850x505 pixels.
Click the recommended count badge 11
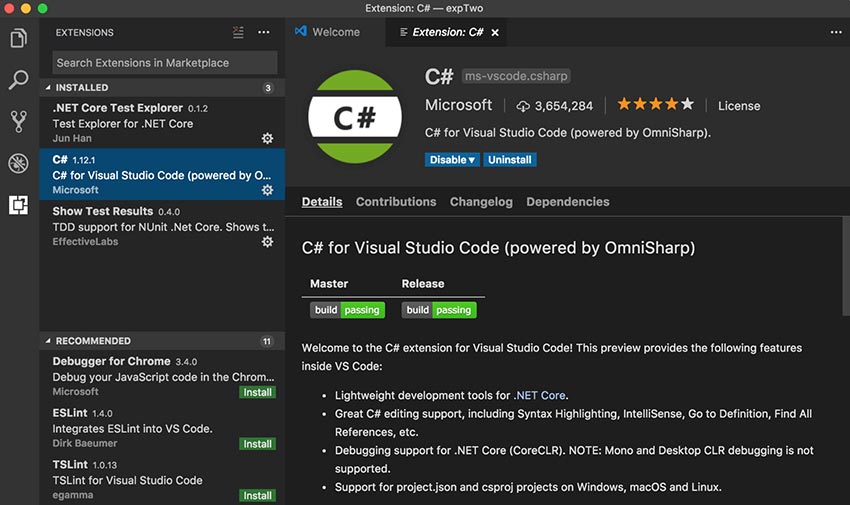pos(267,341)
